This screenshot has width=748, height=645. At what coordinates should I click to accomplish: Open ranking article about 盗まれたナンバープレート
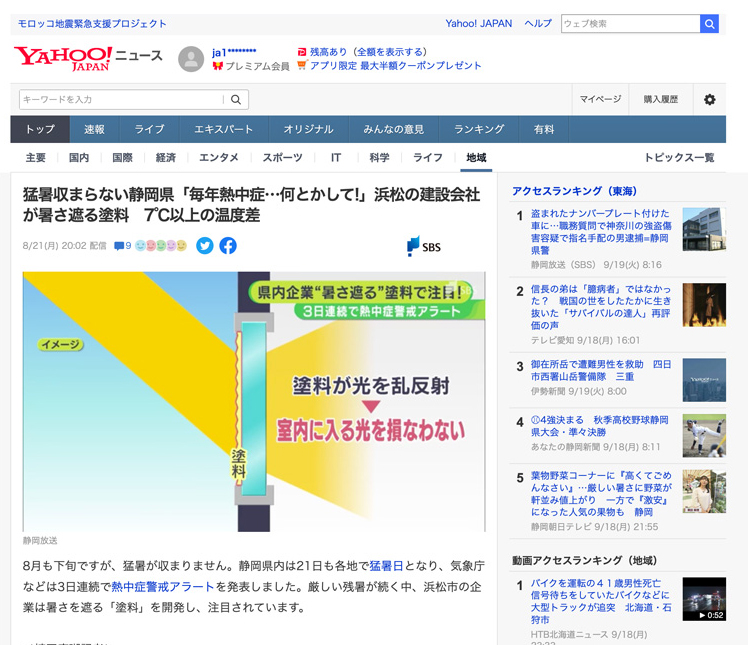click(601, 232)
